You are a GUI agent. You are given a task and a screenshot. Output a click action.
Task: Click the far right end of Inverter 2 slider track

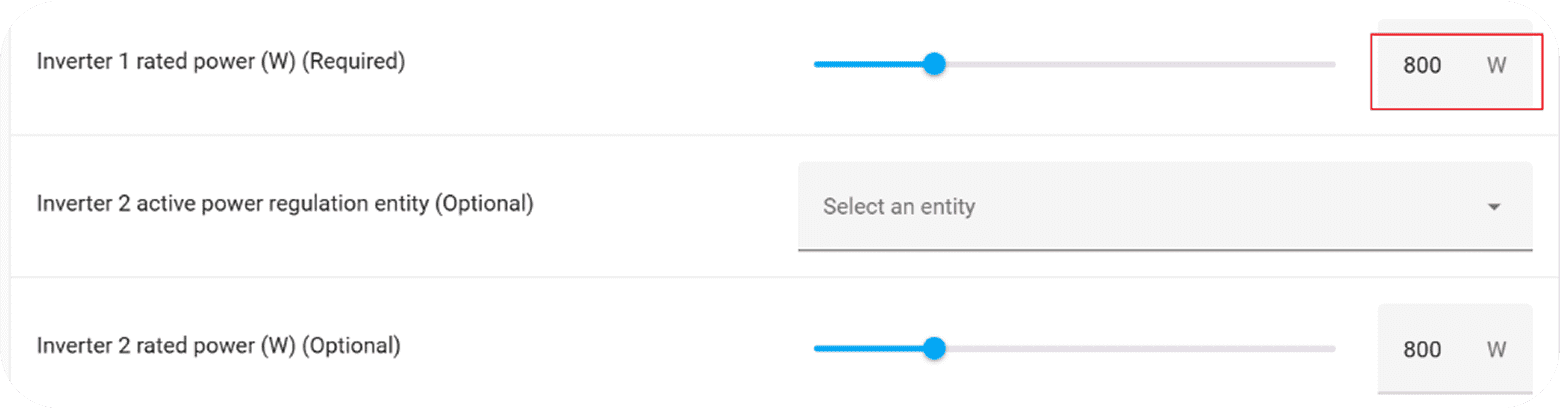point(1331,348)
